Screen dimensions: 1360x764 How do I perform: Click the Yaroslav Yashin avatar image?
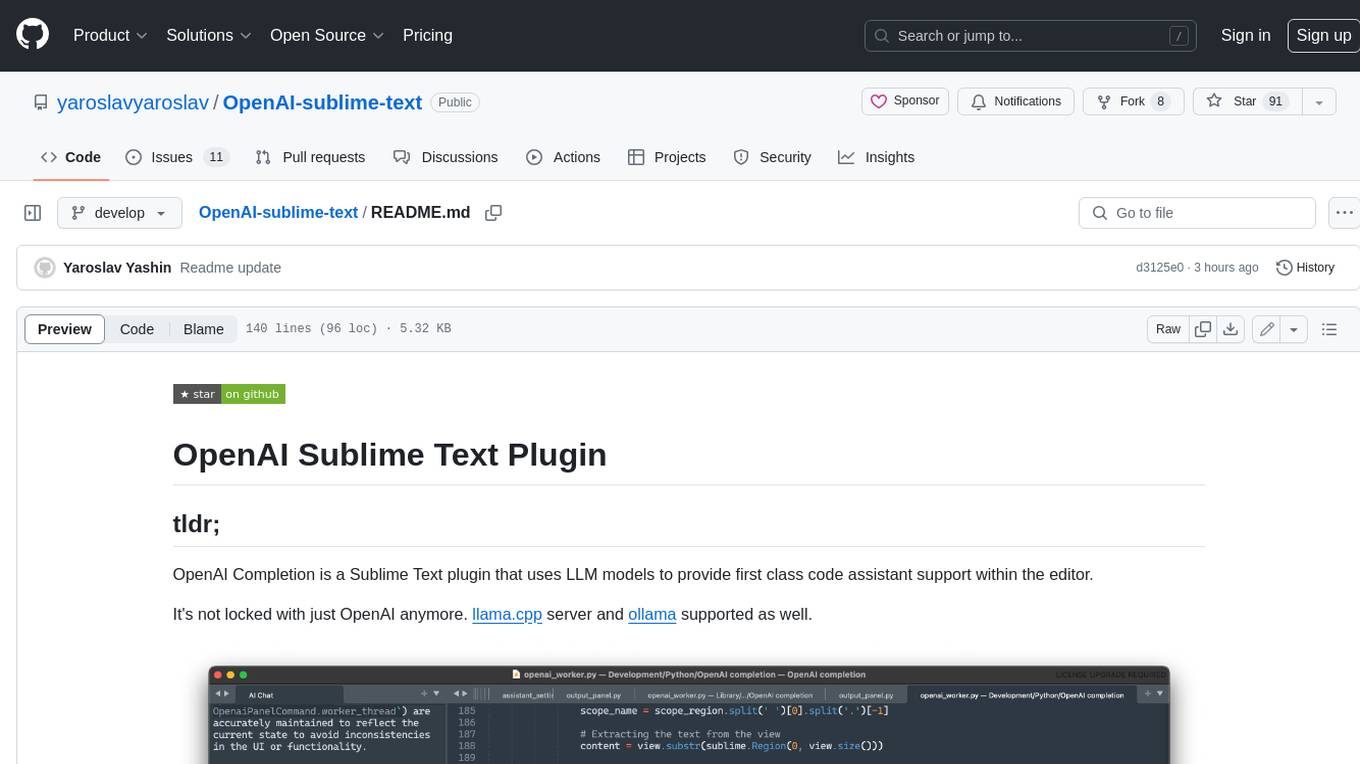(x=45, y=267)
